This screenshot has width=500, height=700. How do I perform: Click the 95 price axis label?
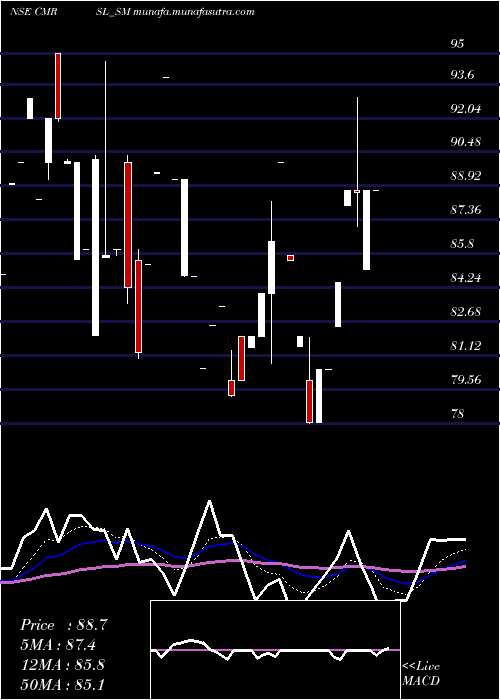(458, 44)
